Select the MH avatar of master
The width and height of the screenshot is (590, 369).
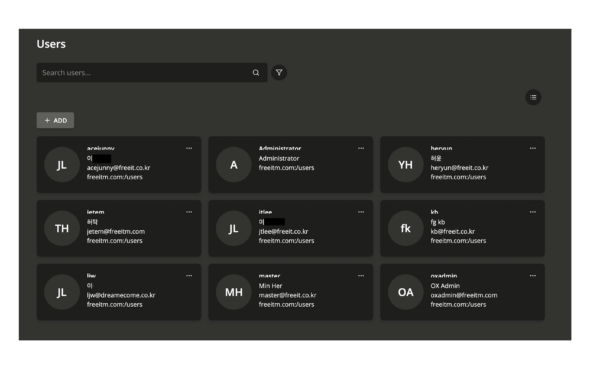[x=234, y=292]
